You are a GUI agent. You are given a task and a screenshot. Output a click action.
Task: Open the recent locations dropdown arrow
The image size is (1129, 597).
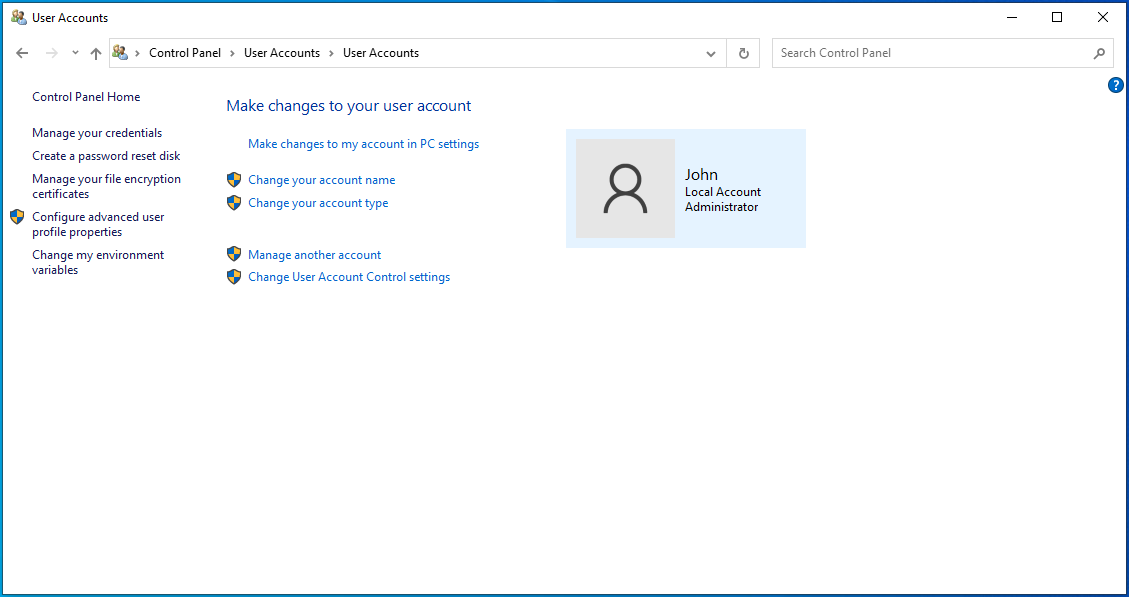pos(75,54)
